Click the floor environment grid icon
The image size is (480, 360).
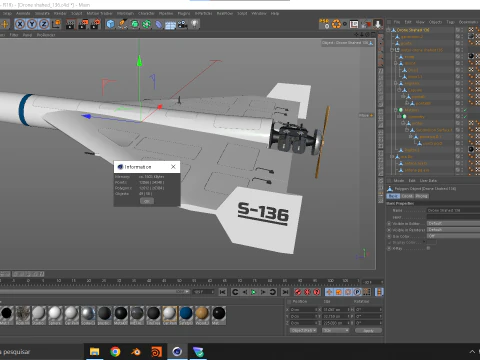pyautogui.click(x=170, y=25)
